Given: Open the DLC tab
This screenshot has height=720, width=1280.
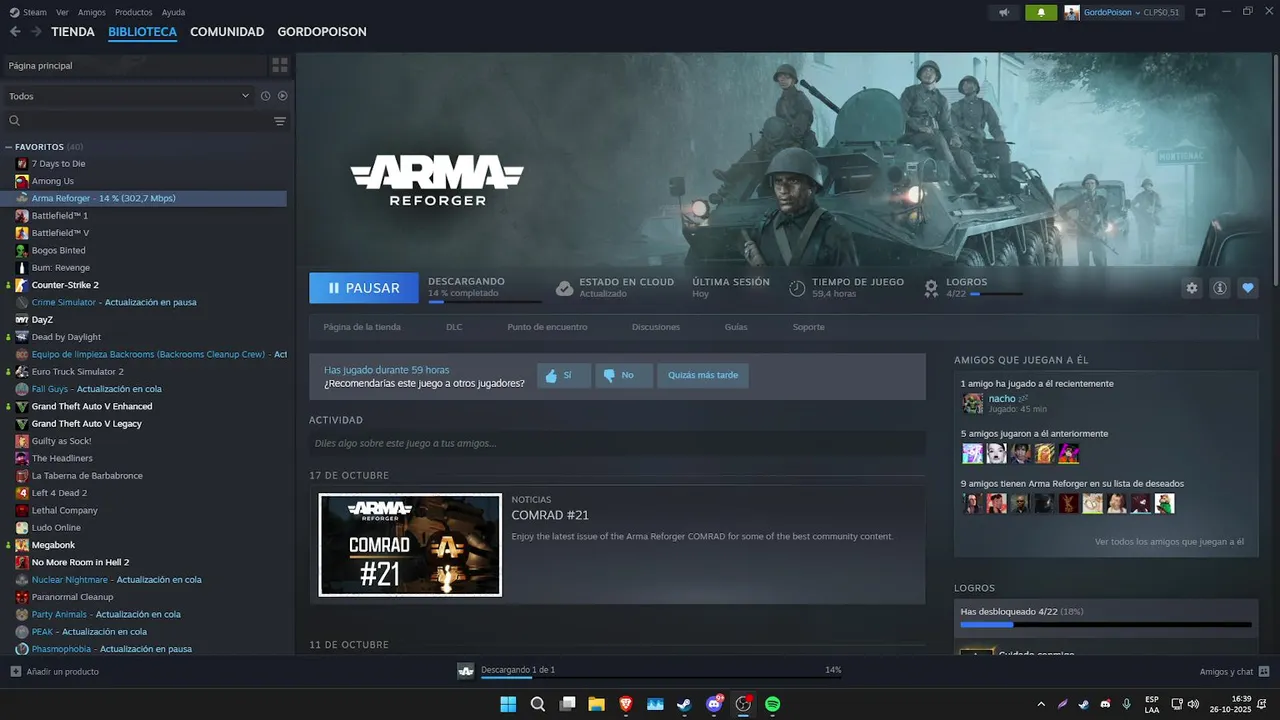Looking at the screenshot, I should pyautogui.click(x=454, y=327).
